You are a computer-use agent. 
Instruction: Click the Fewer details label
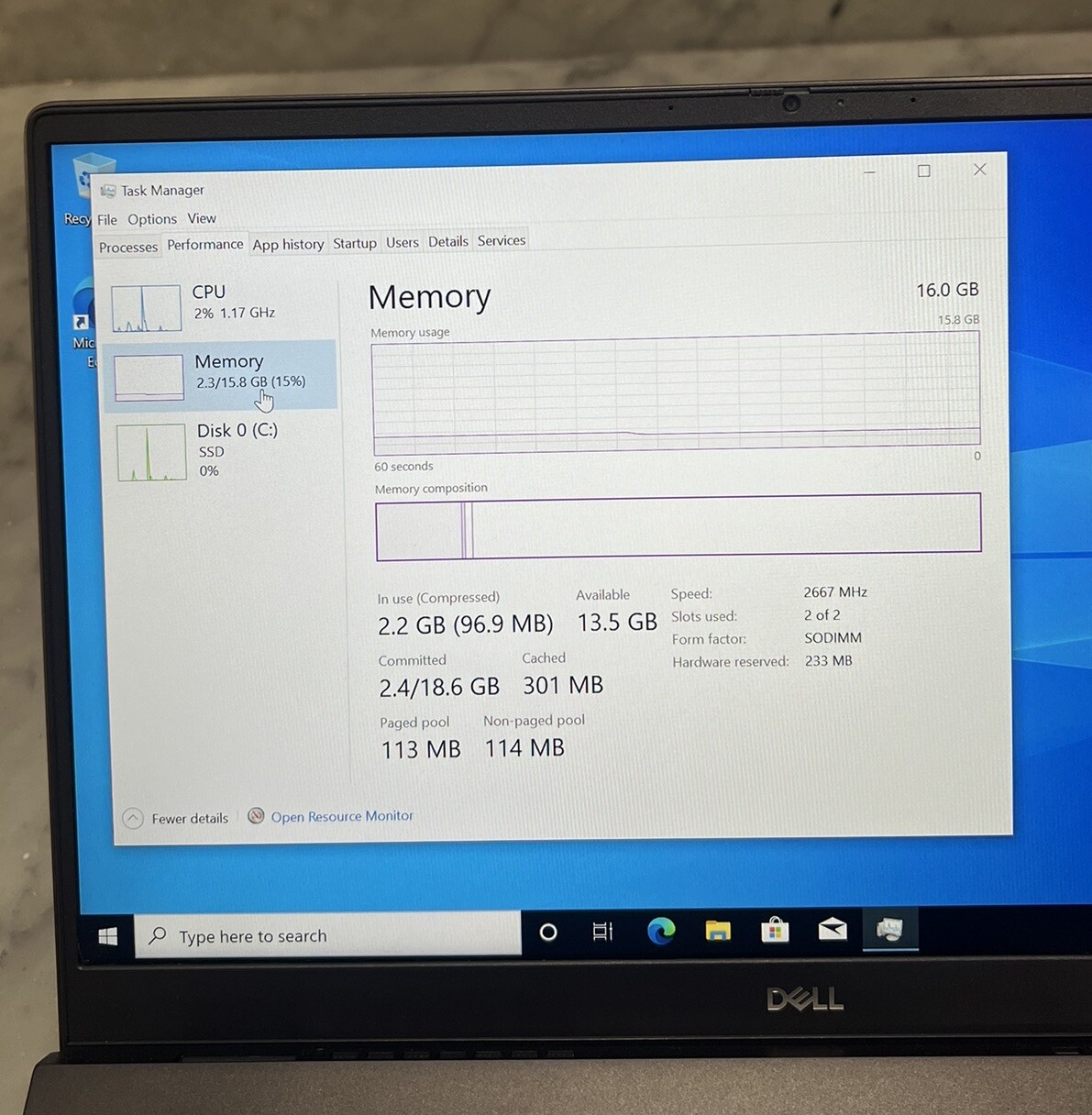(x=190, y=818)
